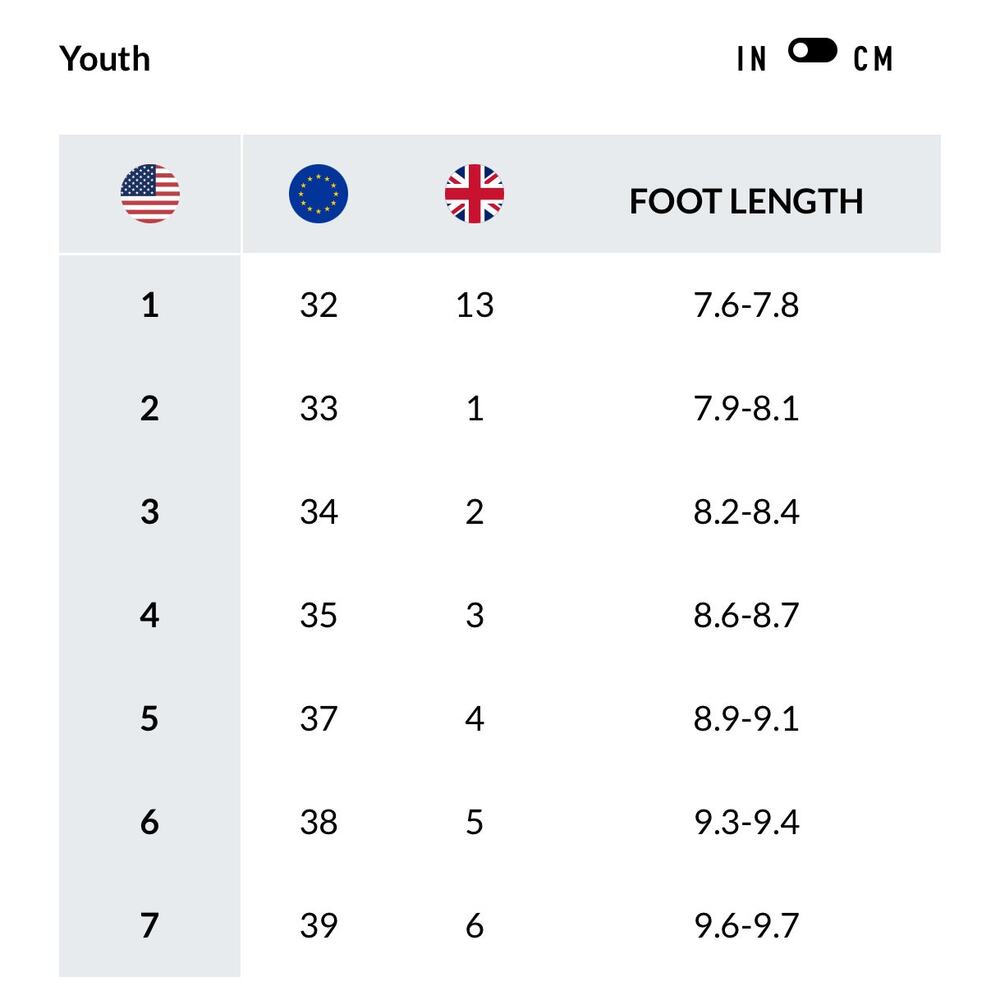Select US size 7 row

click(150, 926)
